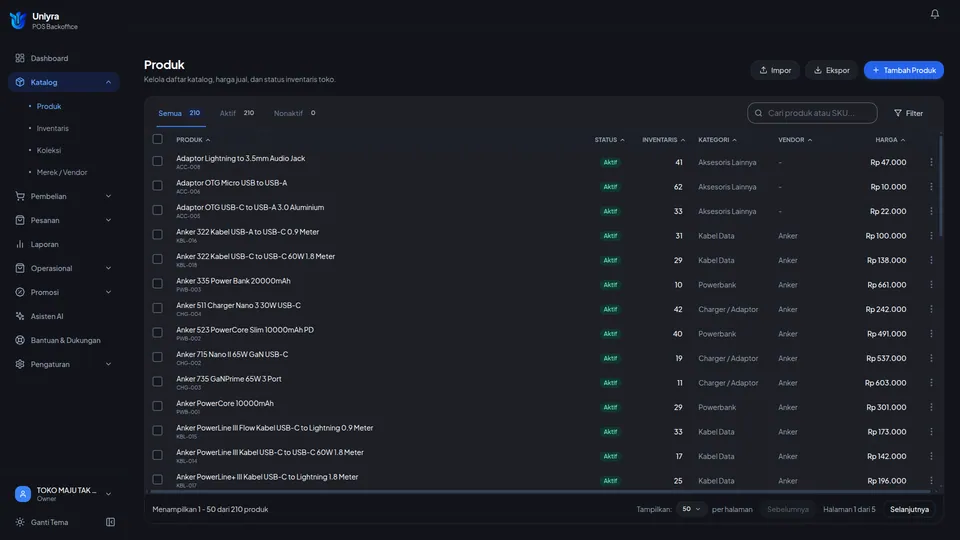Open row menu for Anker 511 Charger Nano
Screen dimensions: 960x540
931,309
